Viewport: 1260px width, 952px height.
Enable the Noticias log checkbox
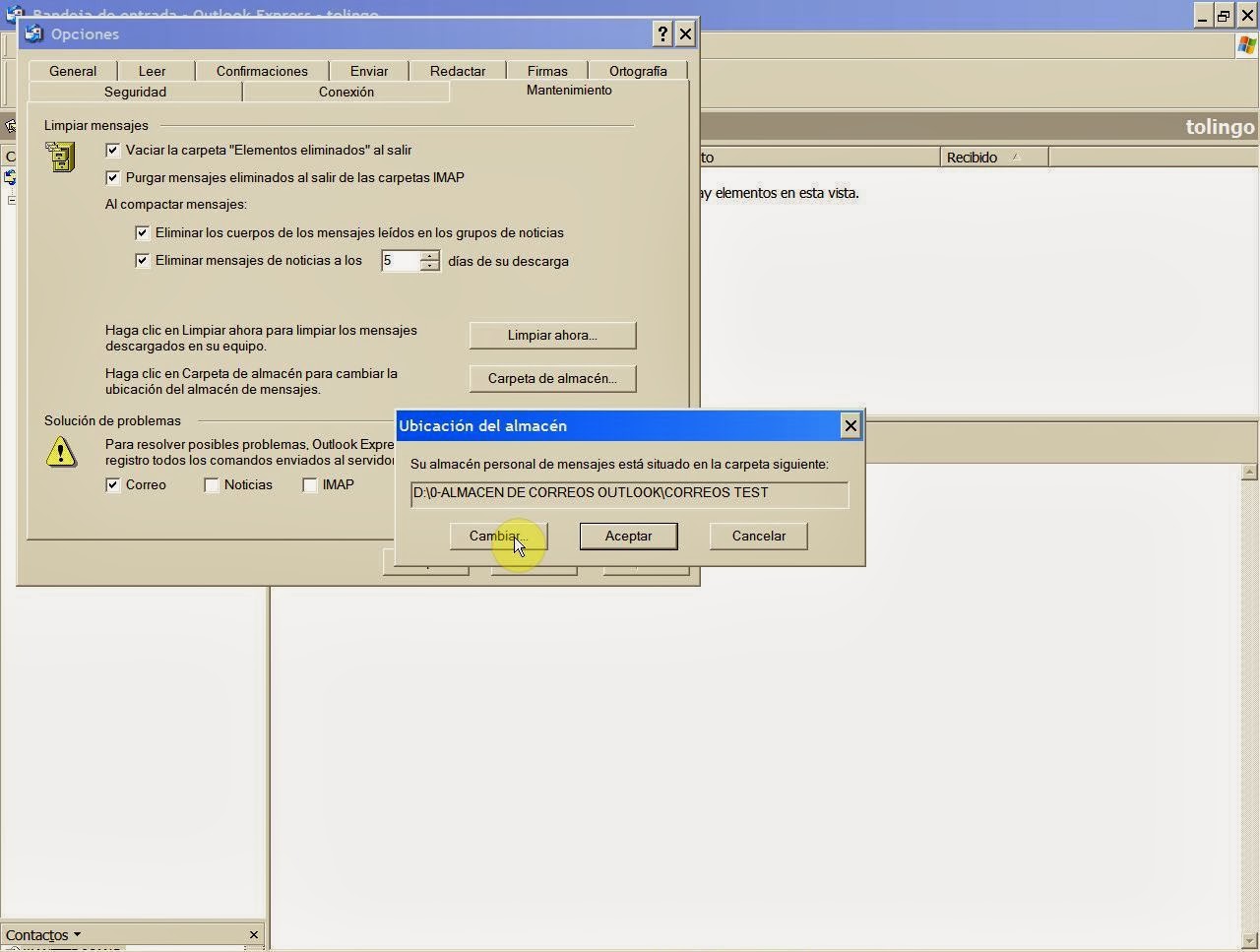click(x=212, y=484)
